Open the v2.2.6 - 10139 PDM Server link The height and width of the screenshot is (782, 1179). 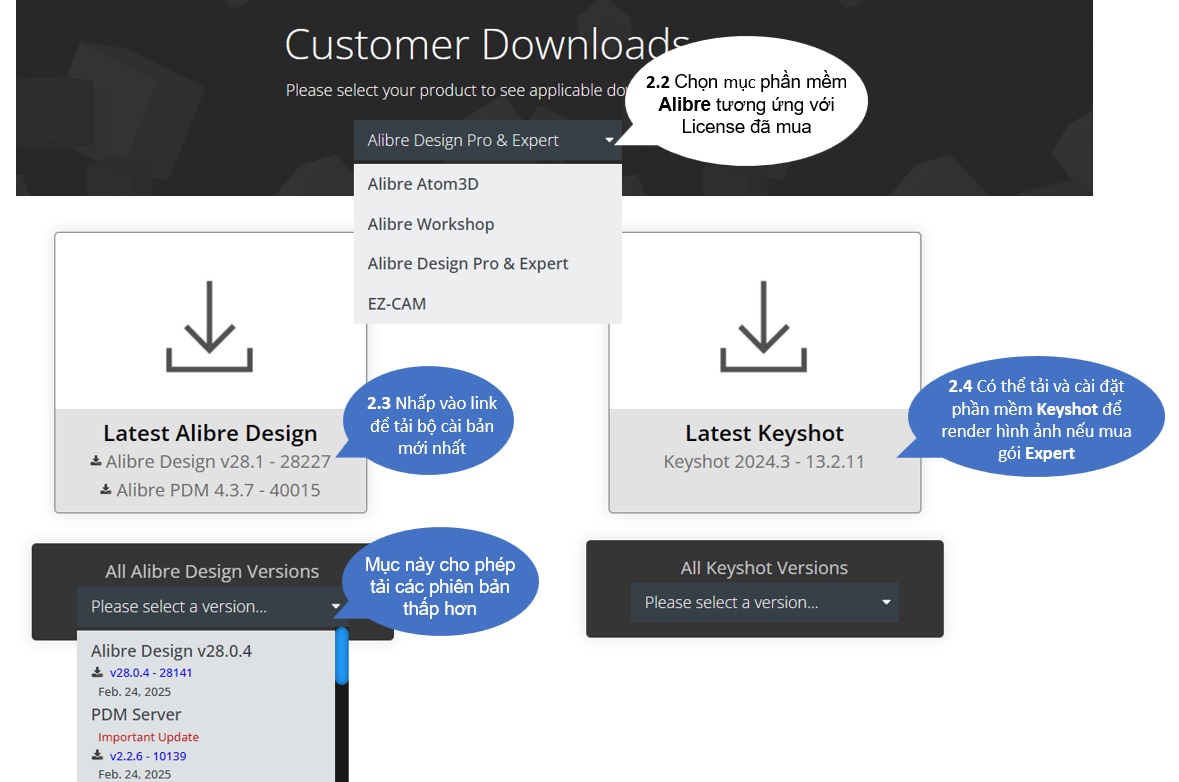pyautogui.click(x=148, y=756)
